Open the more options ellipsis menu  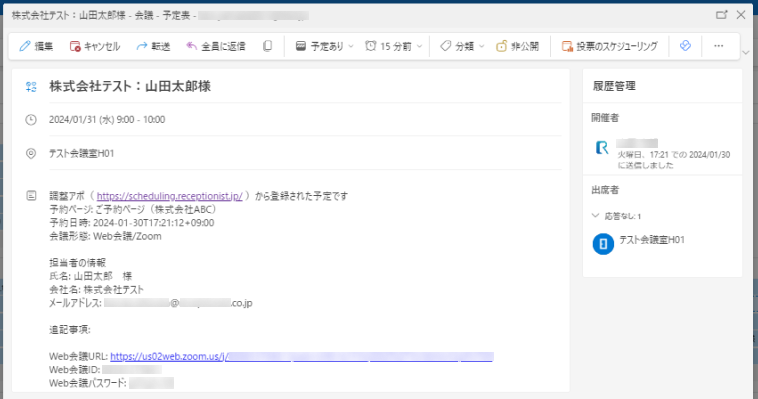pyautogui.click(x=719, y=46)
